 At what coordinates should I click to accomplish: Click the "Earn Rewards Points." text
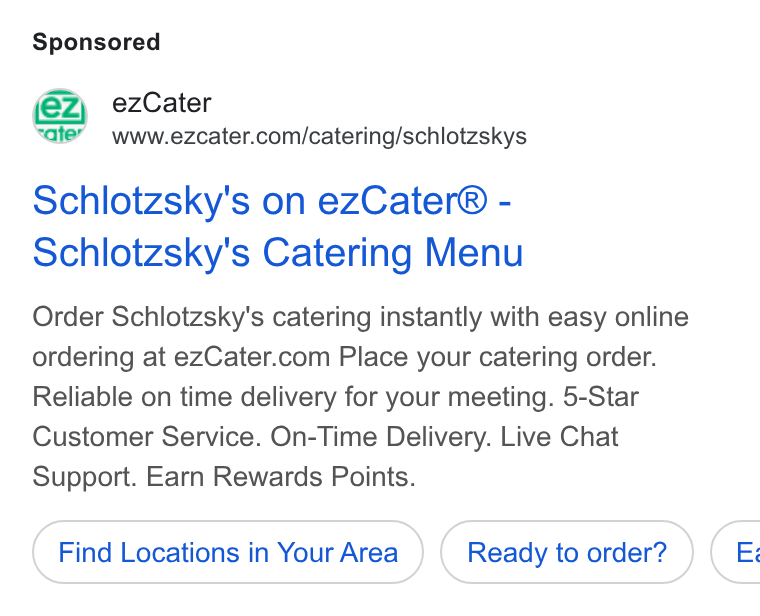coord(281,477)
